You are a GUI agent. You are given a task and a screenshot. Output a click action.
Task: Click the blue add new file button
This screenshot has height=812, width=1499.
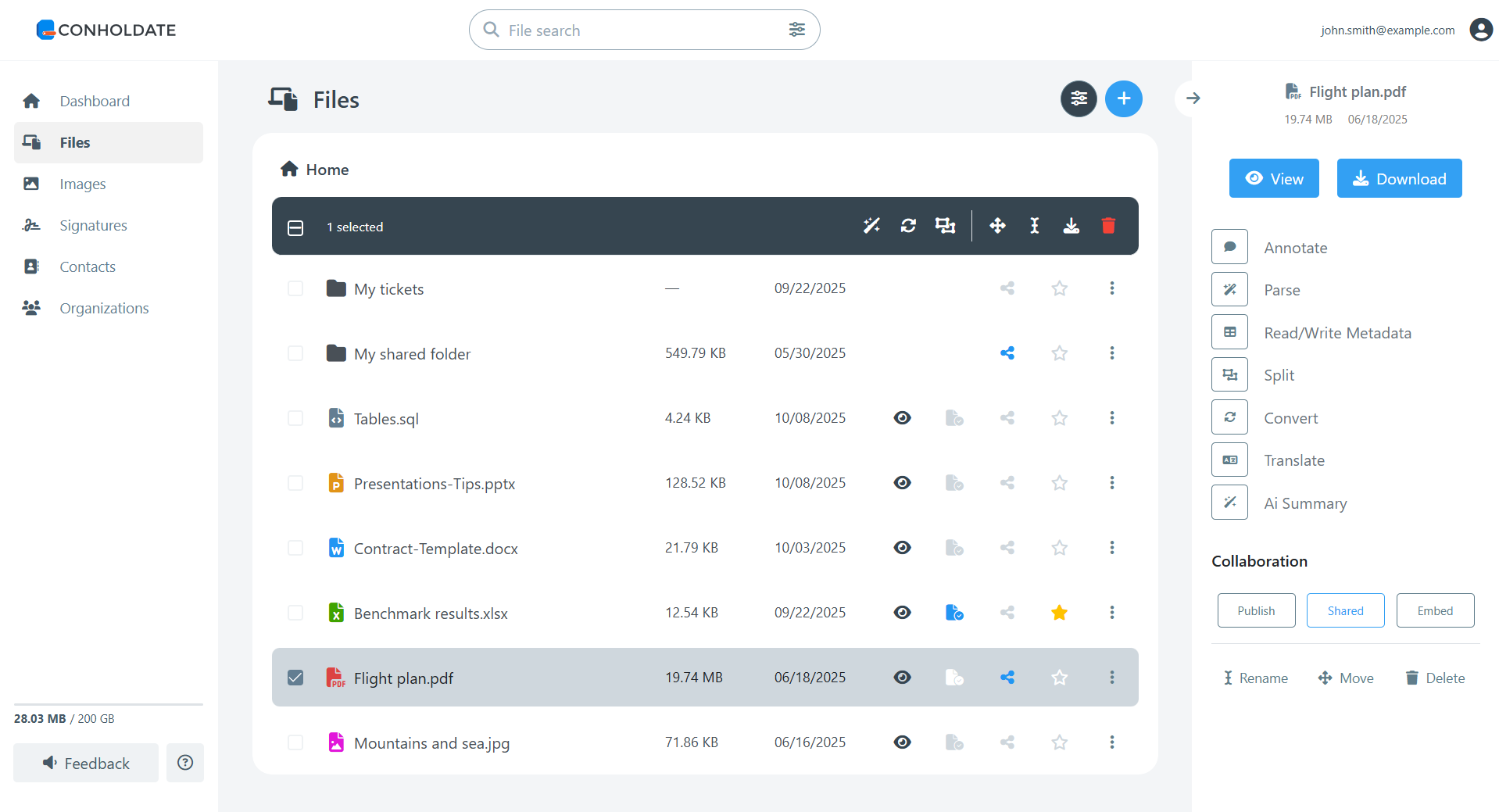point(1123,99)
